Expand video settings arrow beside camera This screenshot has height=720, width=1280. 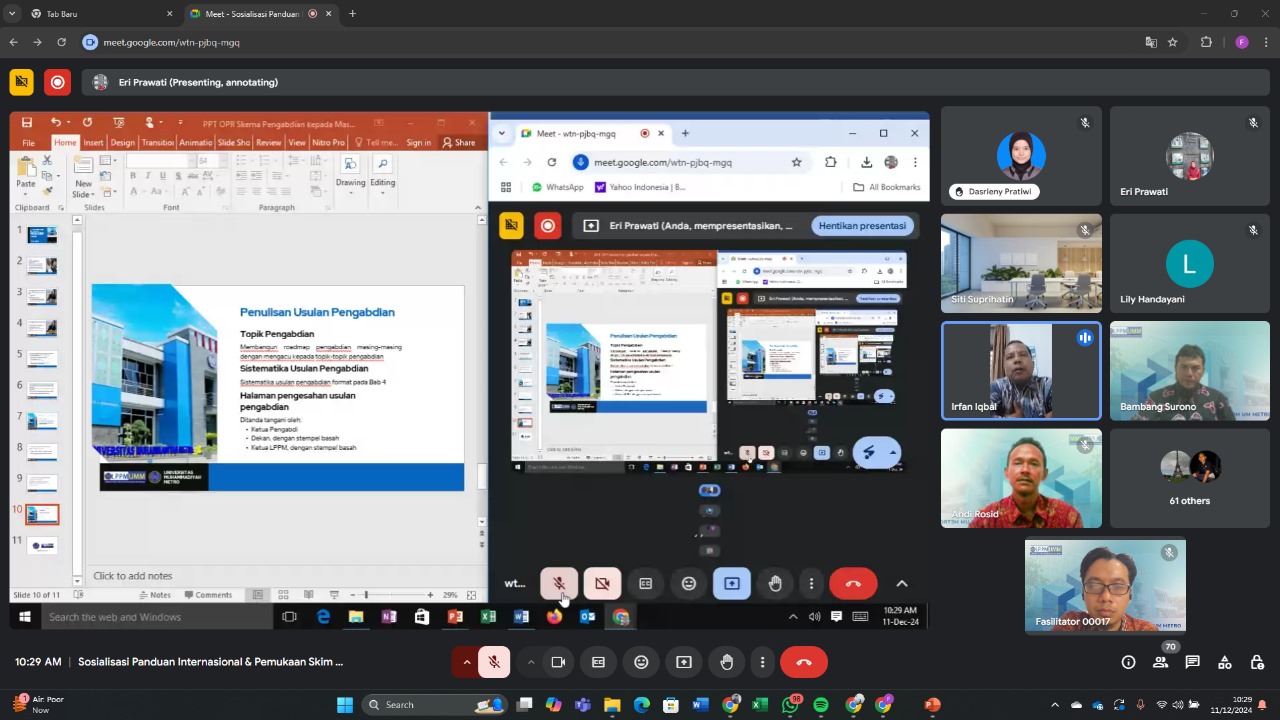[x=530, y=662]
